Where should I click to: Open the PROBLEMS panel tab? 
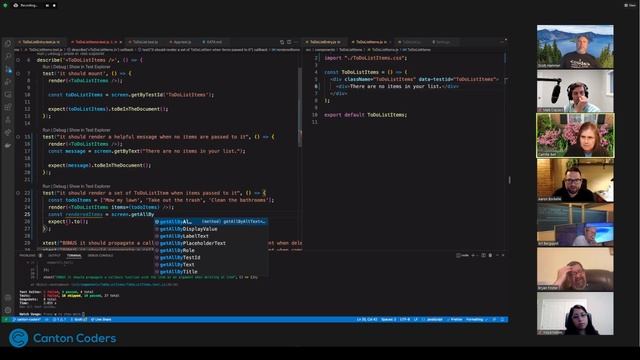click(28, 256)
